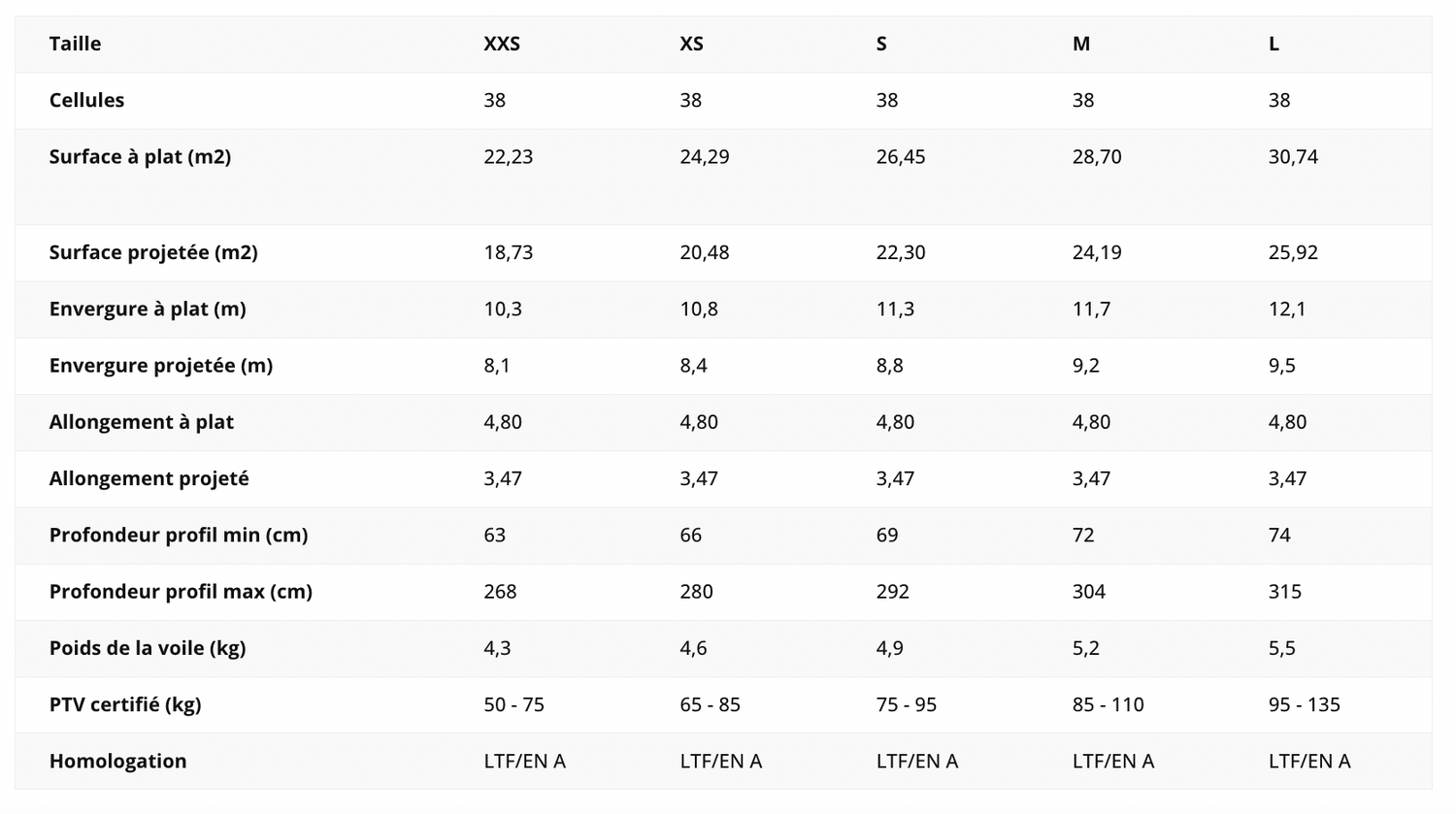Select wing weight value 4,6
This screenshot has width=1456, height=814.
point(693,648)
